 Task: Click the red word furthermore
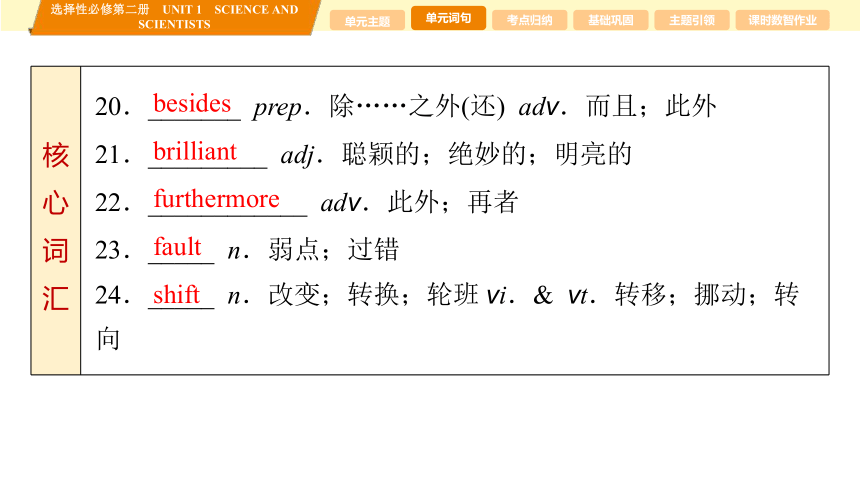coord(216,199)
